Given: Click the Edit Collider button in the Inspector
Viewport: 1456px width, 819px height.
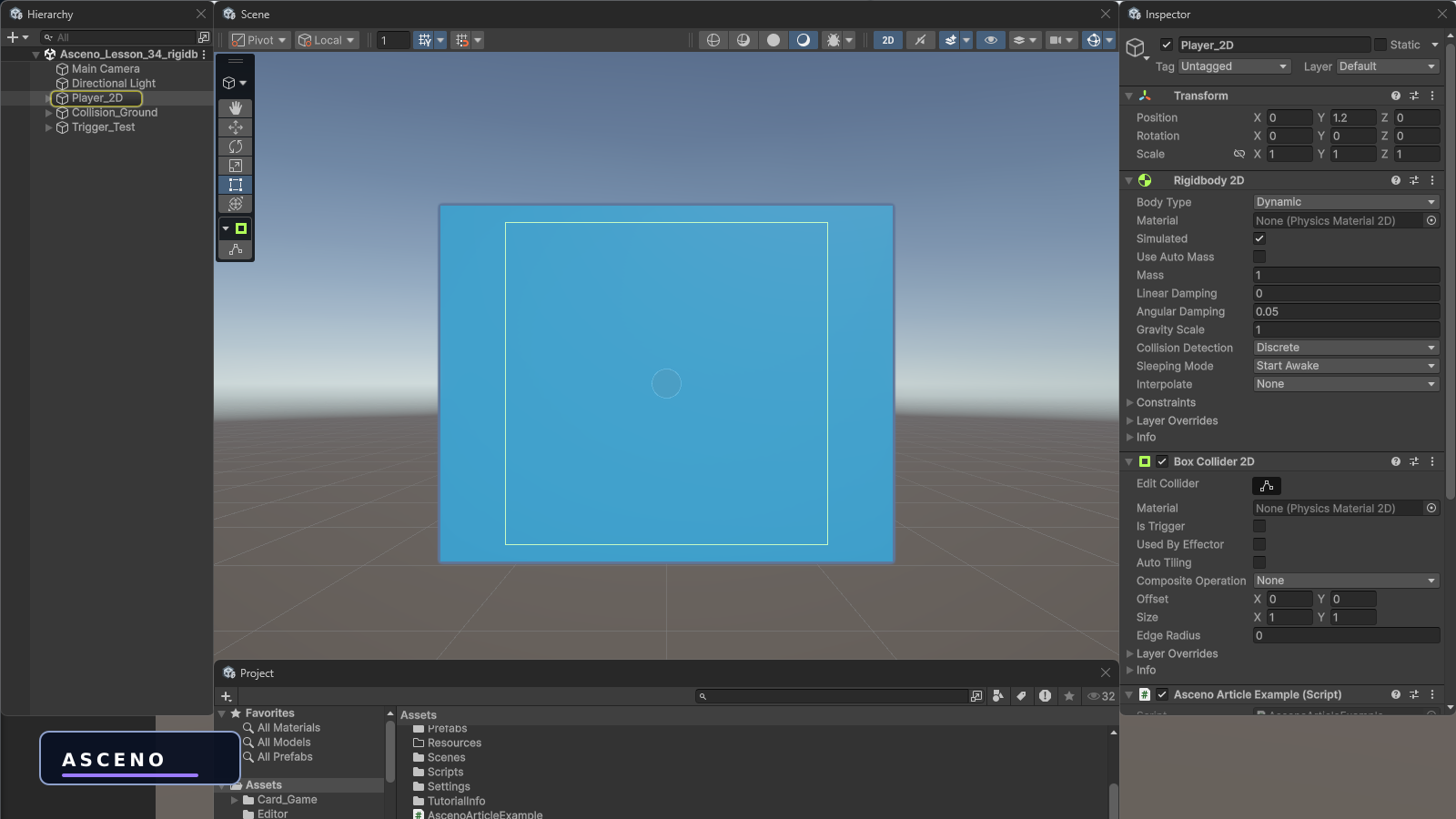Looking at the screenshot, I should click(x=1267, y=486).
